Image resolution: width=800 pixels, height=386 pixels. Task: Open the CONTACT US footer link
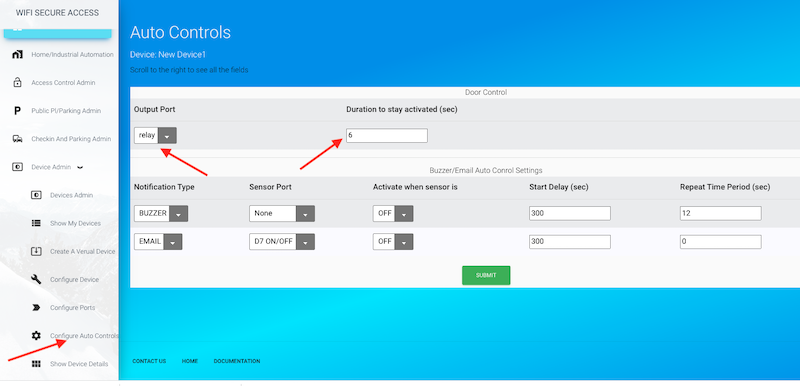point(149,361)
